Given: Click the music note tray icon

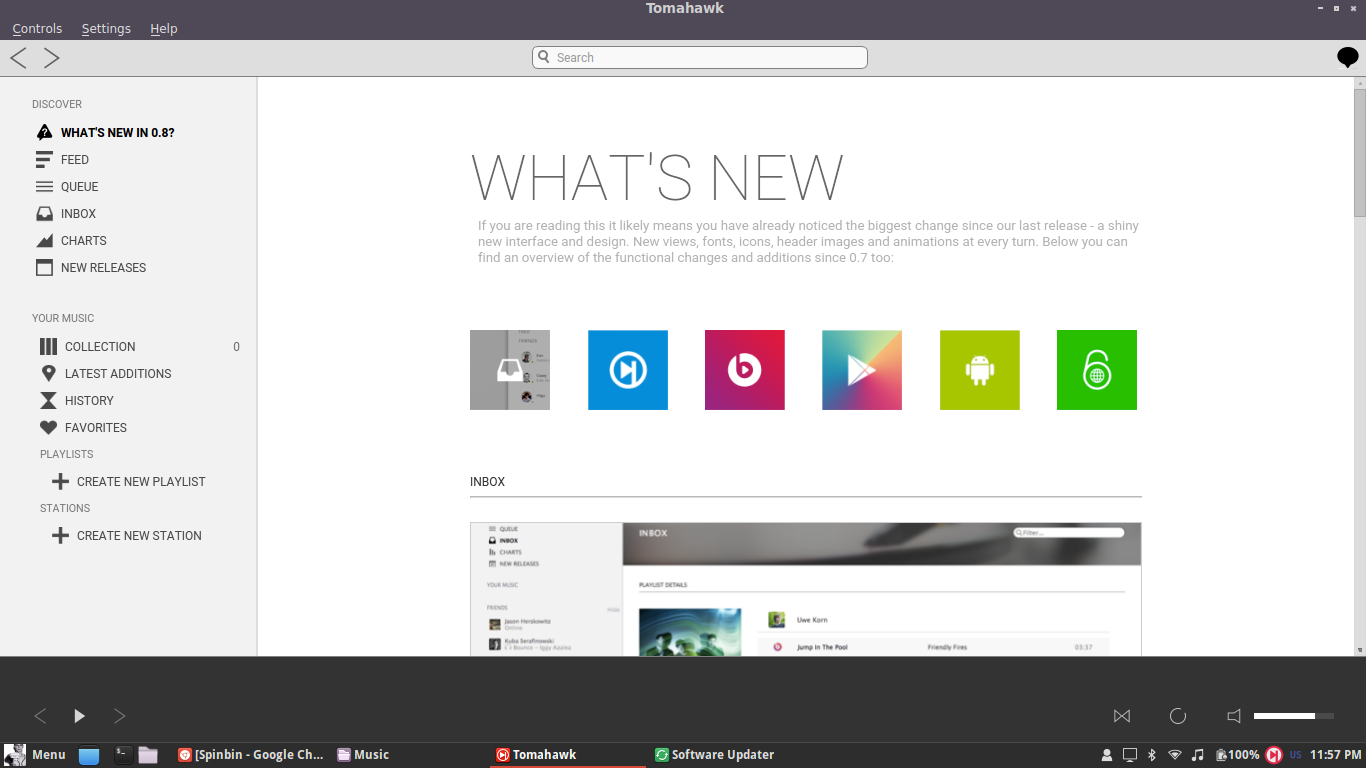Looking at the screenshot, I should coord(1198,755).
